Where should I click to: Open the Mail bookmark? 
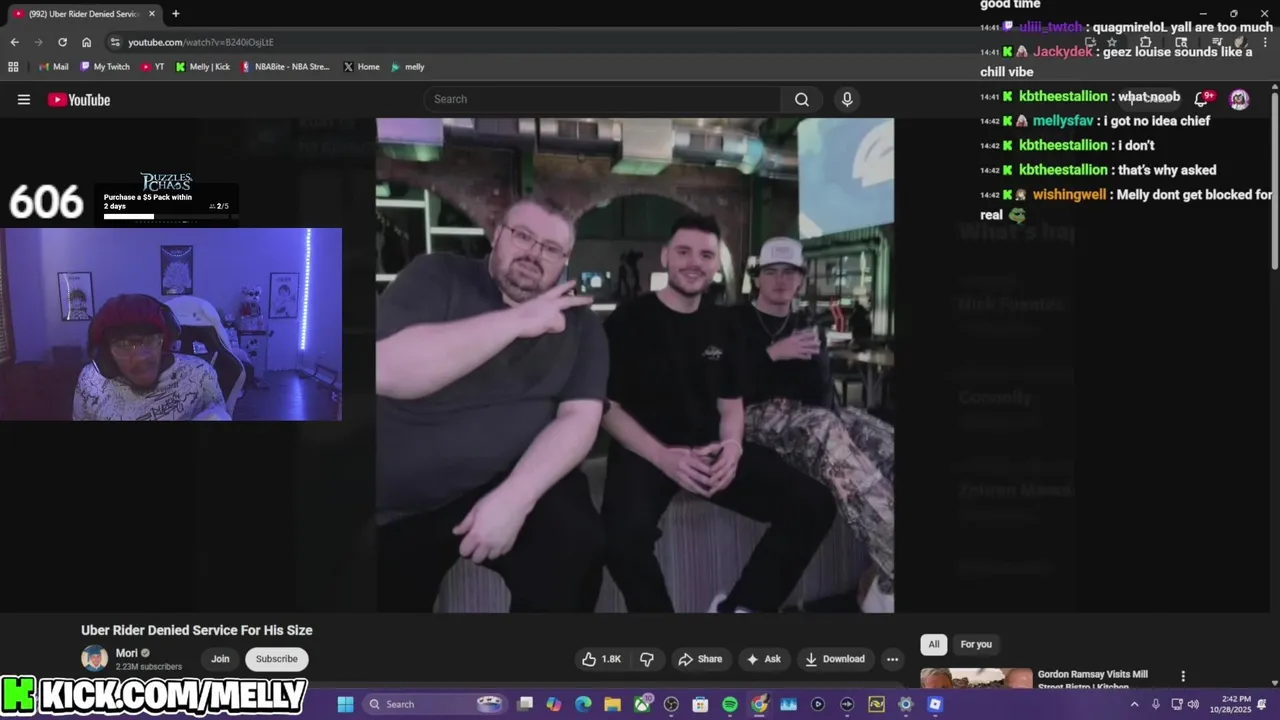(x=53, y=67)
